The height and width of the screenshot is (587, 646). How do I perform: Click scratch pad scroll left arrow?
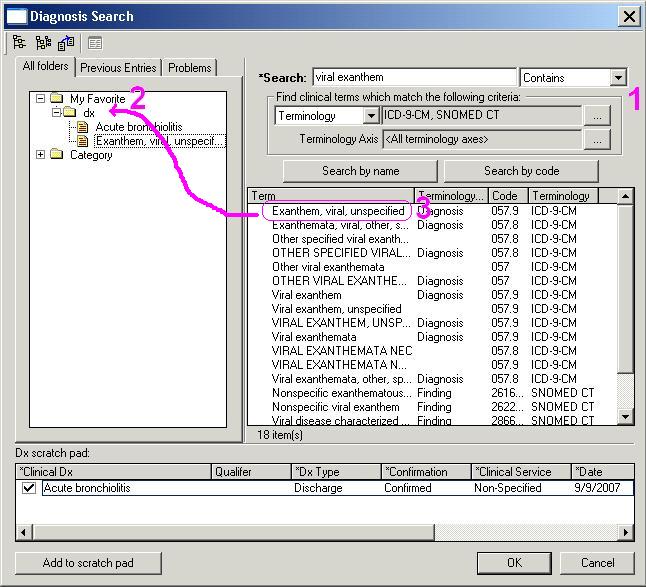pyautogui.click(x=24, y=532)
